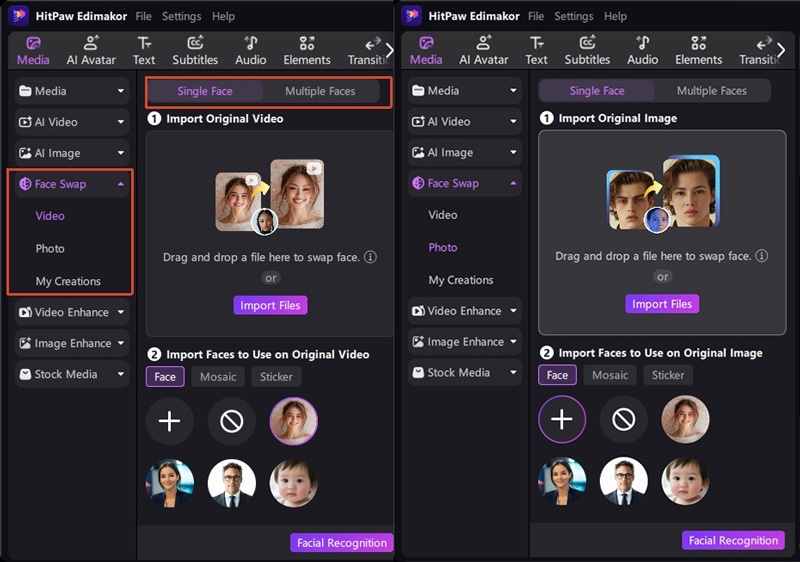Image resolution: width=800 pixels, height=562 pixels.
Task: Click toolbar next arrow in right window
Action: point(781,50)
